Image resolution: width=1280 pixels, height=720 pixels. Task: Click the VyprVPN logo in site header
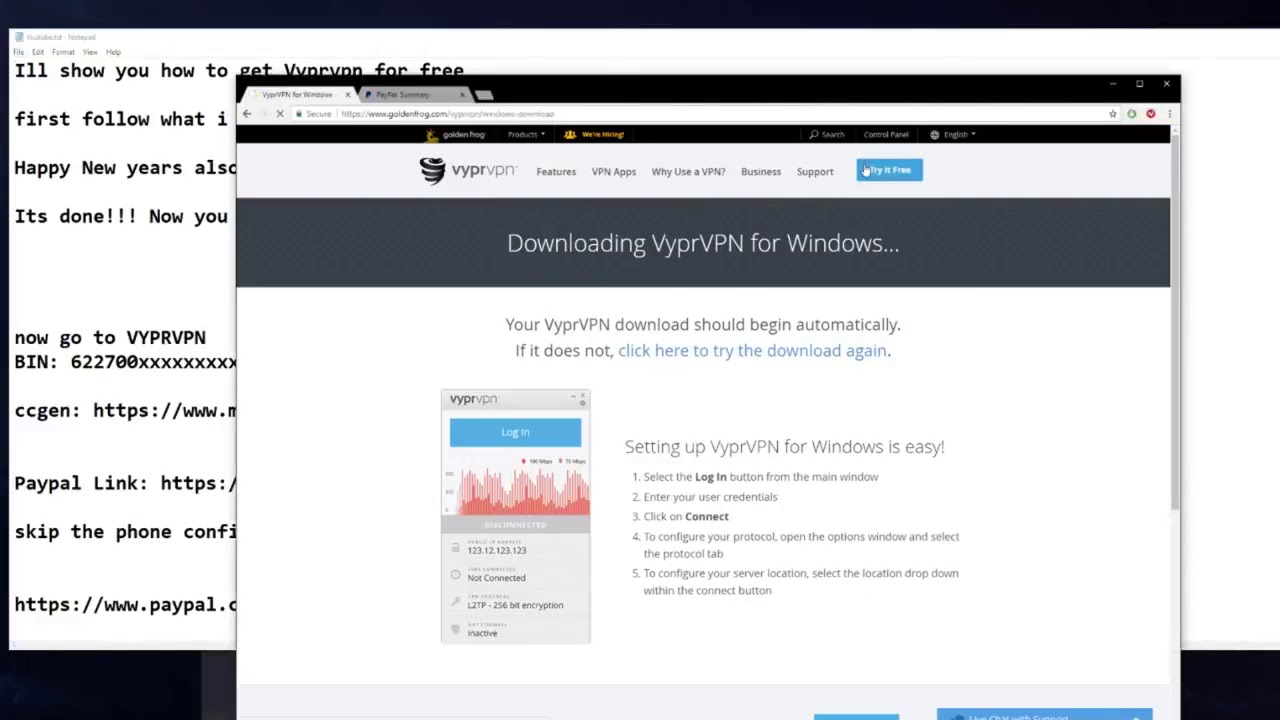click(467, 171)
